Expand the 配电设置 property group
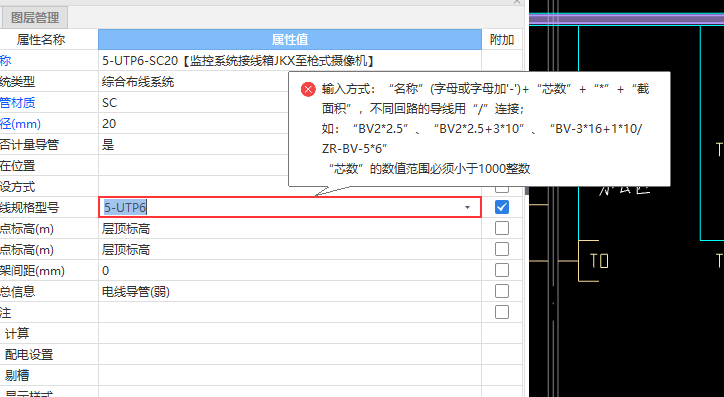 tap(29, 354)
